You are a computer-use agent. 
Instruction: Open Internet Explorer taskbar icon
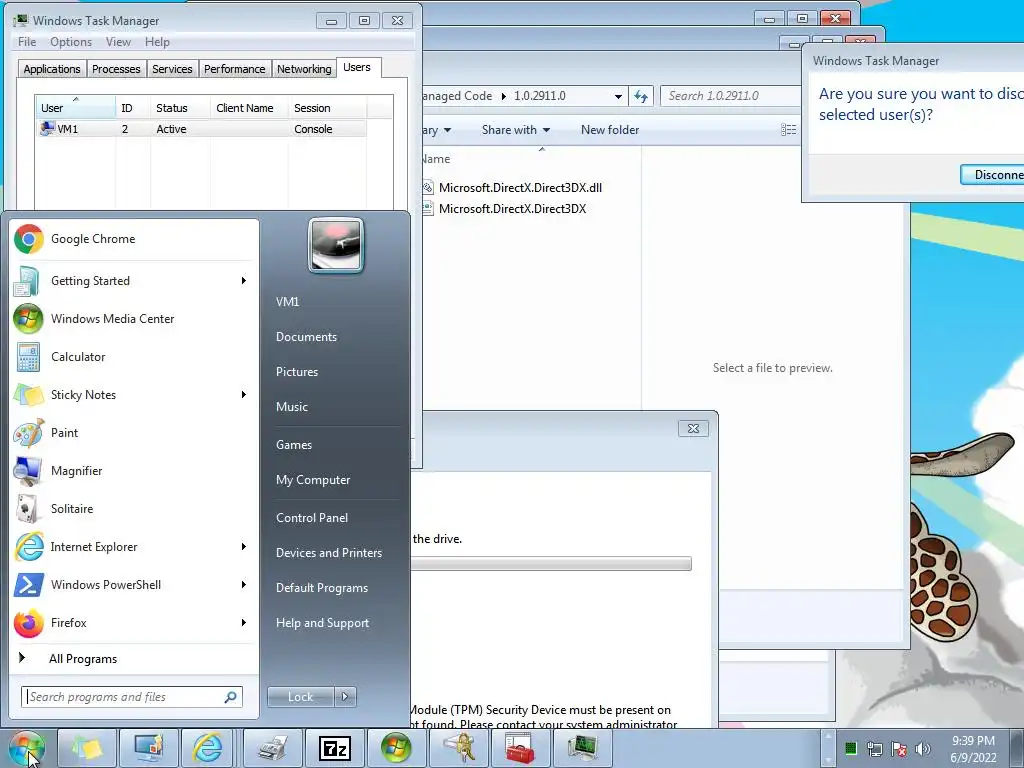[x=208, y=748]
